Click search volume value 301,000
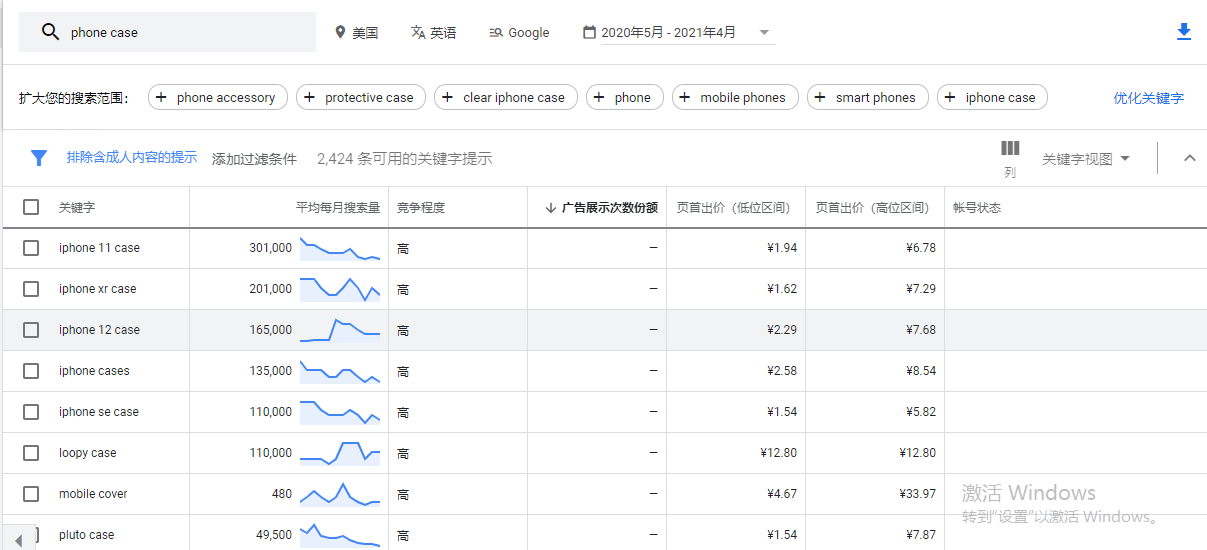The image size is (1207, 550). (x=271, y=248)
